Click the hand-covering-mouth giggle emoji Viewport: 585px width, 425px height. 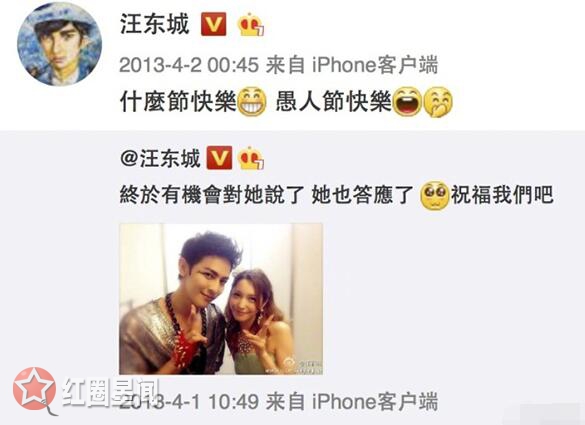click(x=438, y=102)
